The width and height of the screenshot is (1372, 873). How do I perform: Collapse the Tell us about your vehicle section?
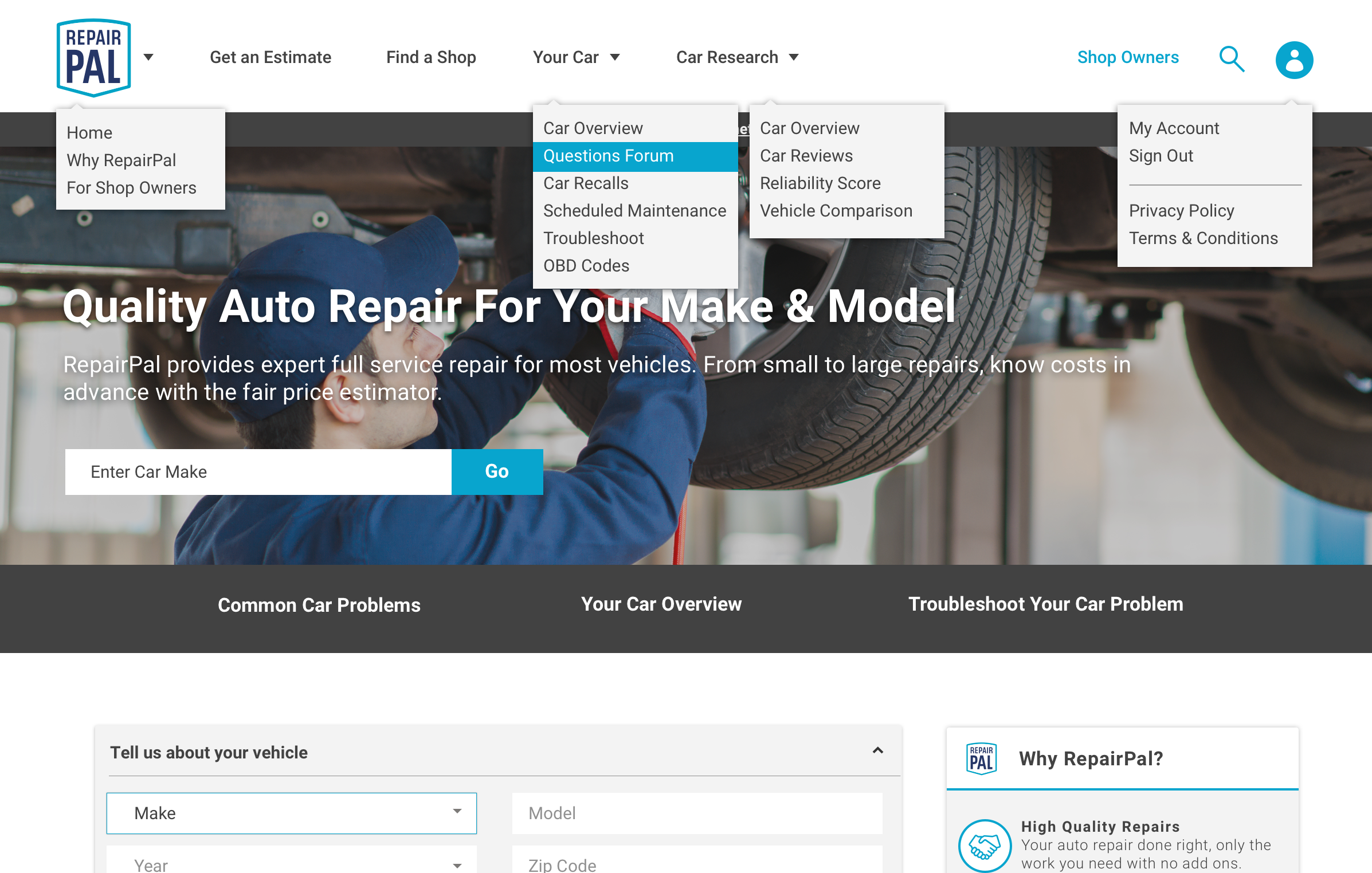(877, 751)
